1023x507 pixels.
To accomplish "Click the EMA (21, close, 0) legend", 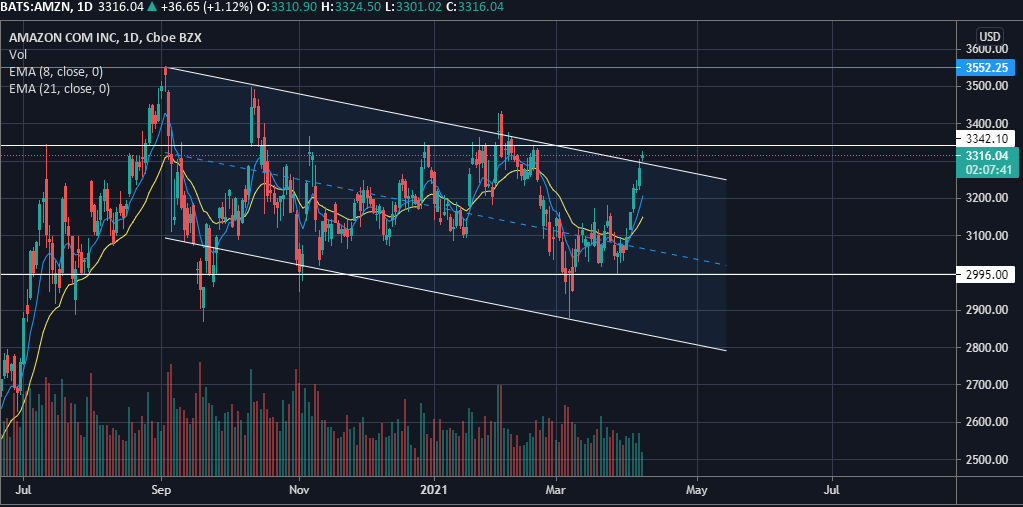I will point(59,89).
